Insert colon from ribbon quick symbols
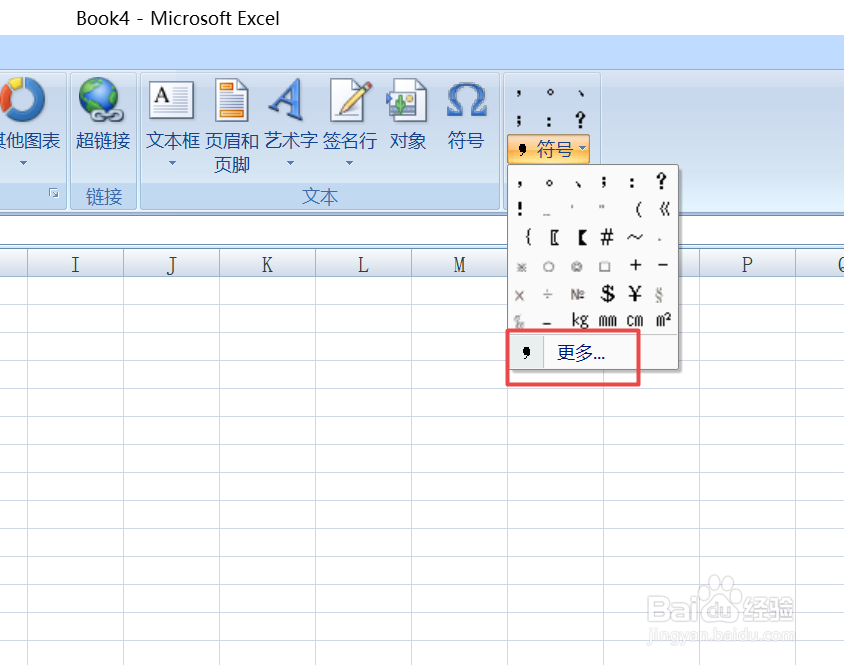The height and width of the screenshot is (665, 844). (x=549, y=121)
